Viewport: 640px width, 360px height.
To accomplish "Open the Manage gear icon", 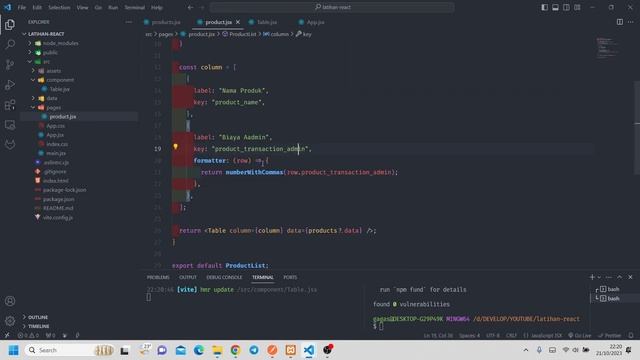I will pos(10,321).
